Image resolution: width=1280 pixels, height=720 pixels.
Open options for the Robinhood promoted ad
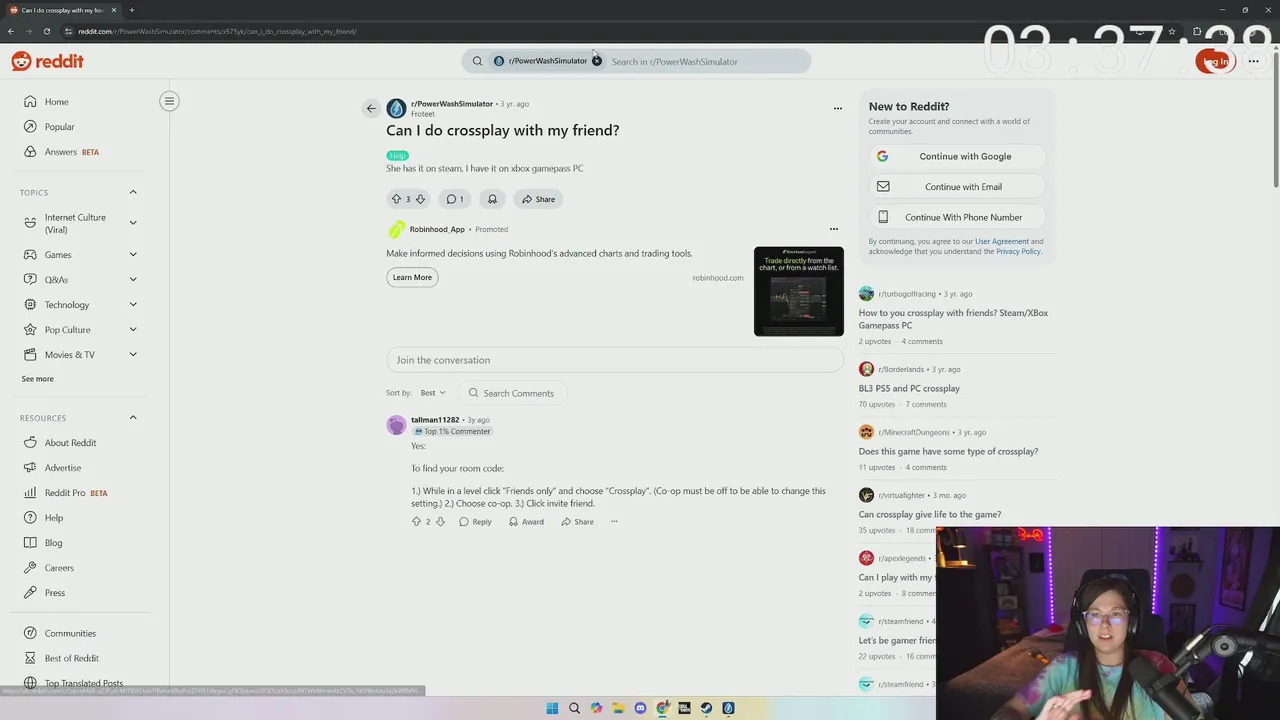[834, 229]
